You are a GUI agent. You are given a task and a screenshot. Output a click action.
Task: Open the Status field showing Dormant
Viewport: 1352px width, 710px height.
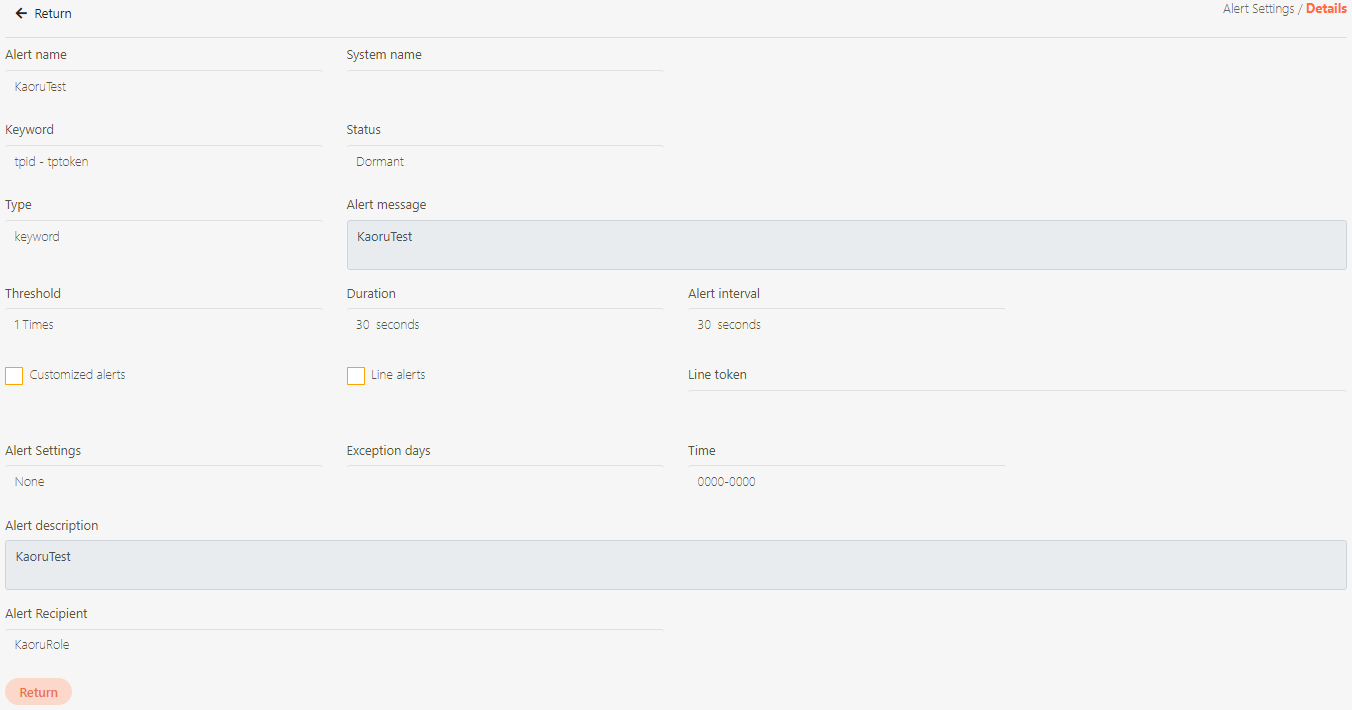coord(504,162)
